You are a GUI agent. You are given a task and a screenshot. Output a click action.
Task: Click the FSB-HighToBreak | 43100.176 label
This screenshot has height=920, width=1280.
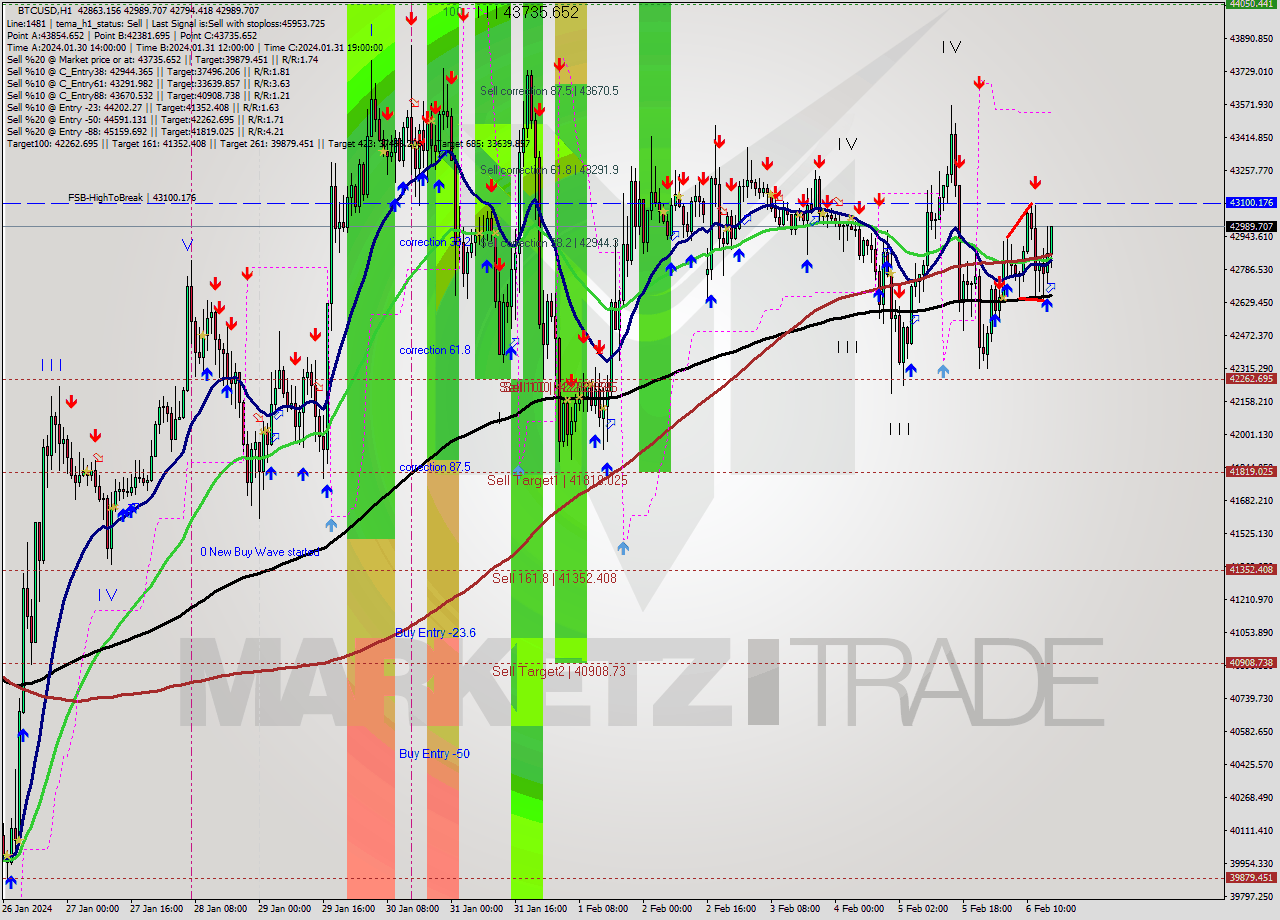click(132, 198)
